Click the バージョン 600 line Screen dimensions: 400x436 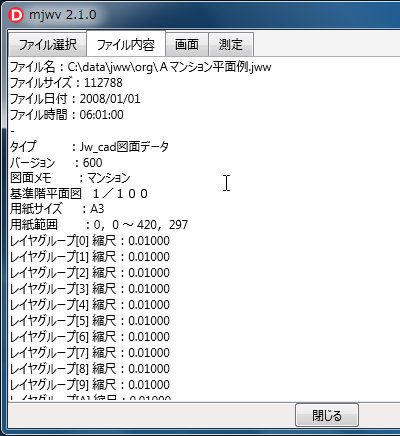point(56,162)
